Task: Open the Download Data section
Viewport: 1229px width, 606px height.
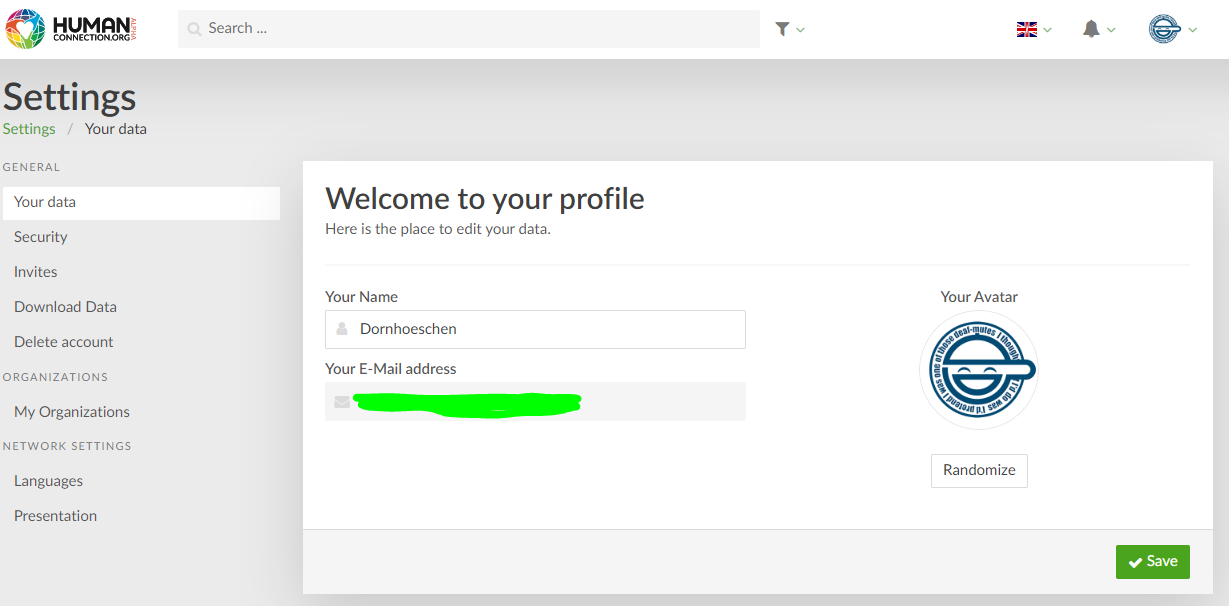Action: click(64, 306)
